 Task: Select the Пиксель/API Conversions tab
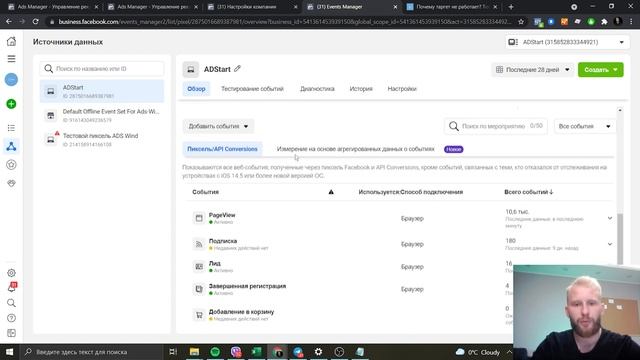coord(222,149)
